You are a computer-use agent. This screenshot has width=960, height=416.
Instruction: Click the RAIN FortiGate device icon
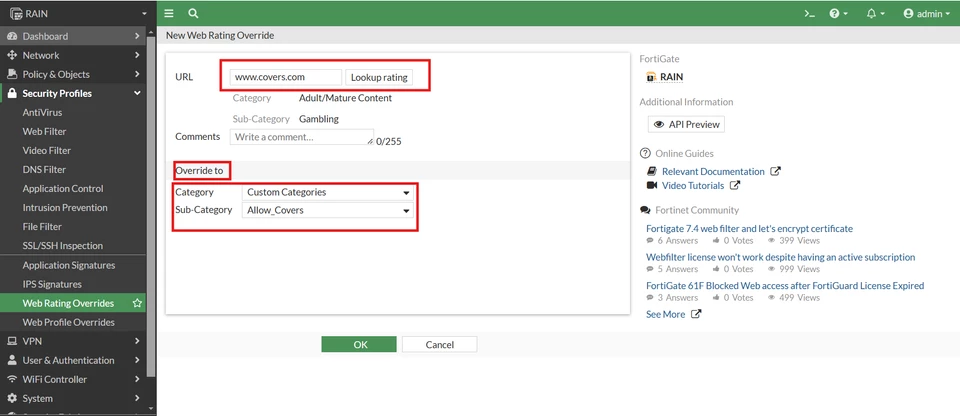(651, 77)
